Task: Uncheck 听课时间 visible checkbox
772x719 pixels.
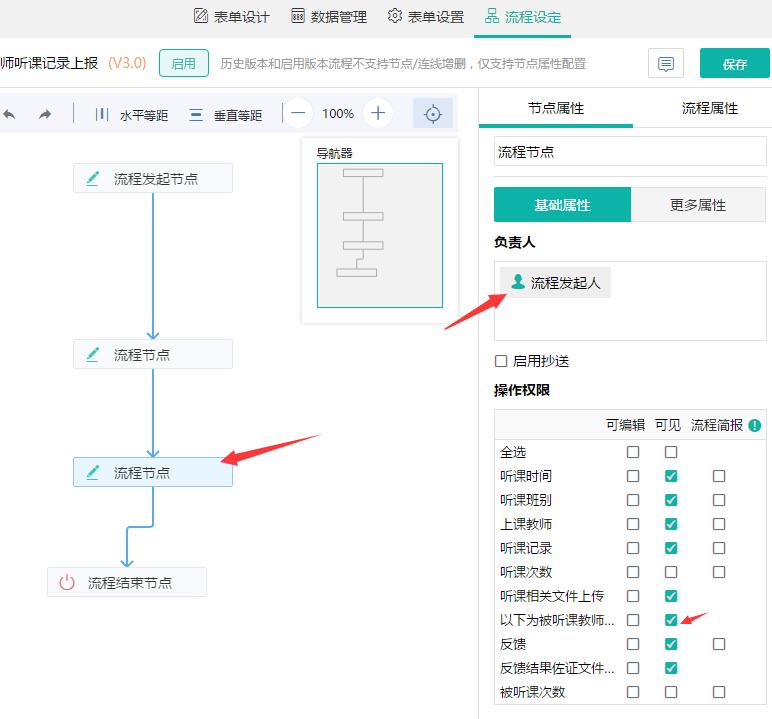Action: (x=671, y=476)
